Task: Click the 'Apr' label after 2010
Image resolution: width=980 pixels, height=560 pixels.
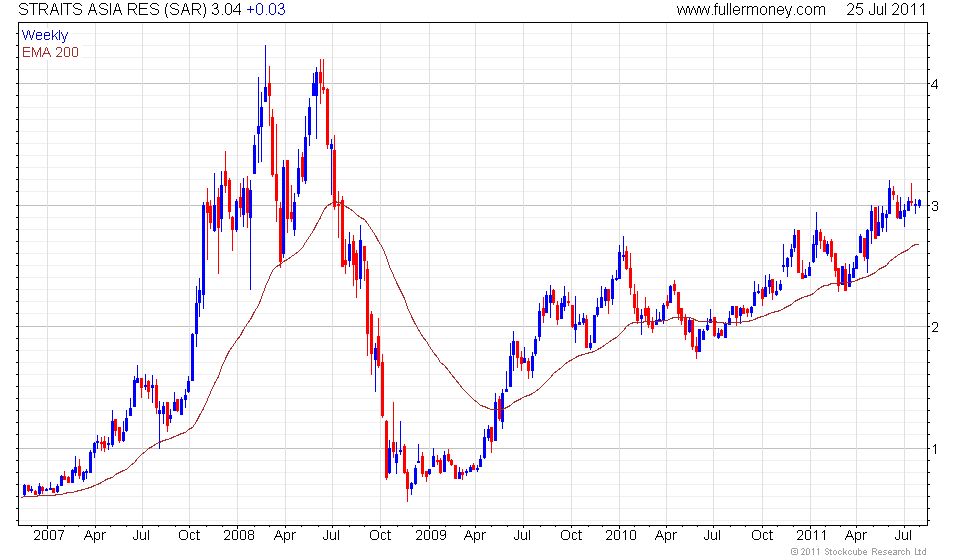Action: pyautogui.click(x=666, y=536)
